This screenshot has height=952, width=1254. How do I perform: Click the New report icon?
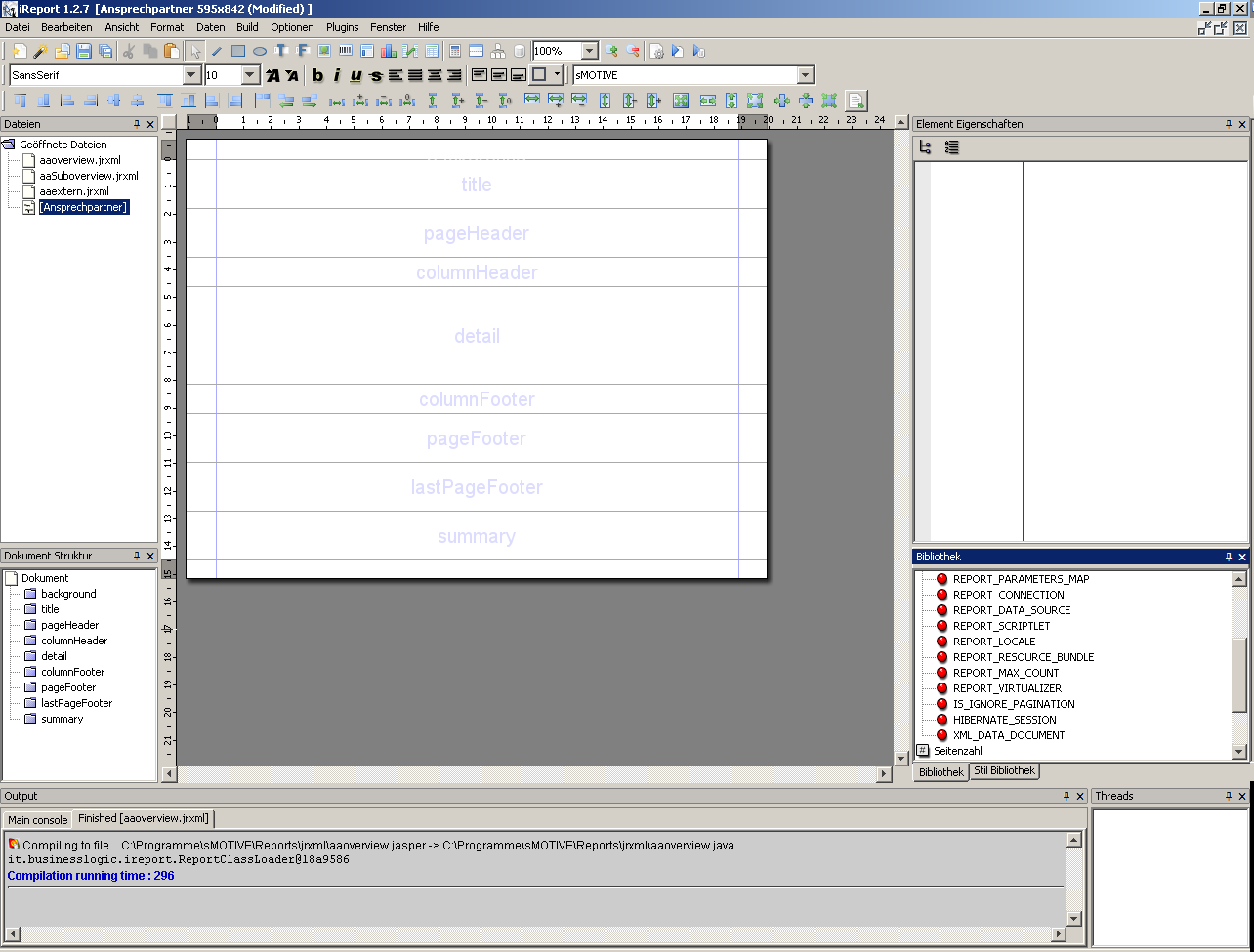coord(20,51)
